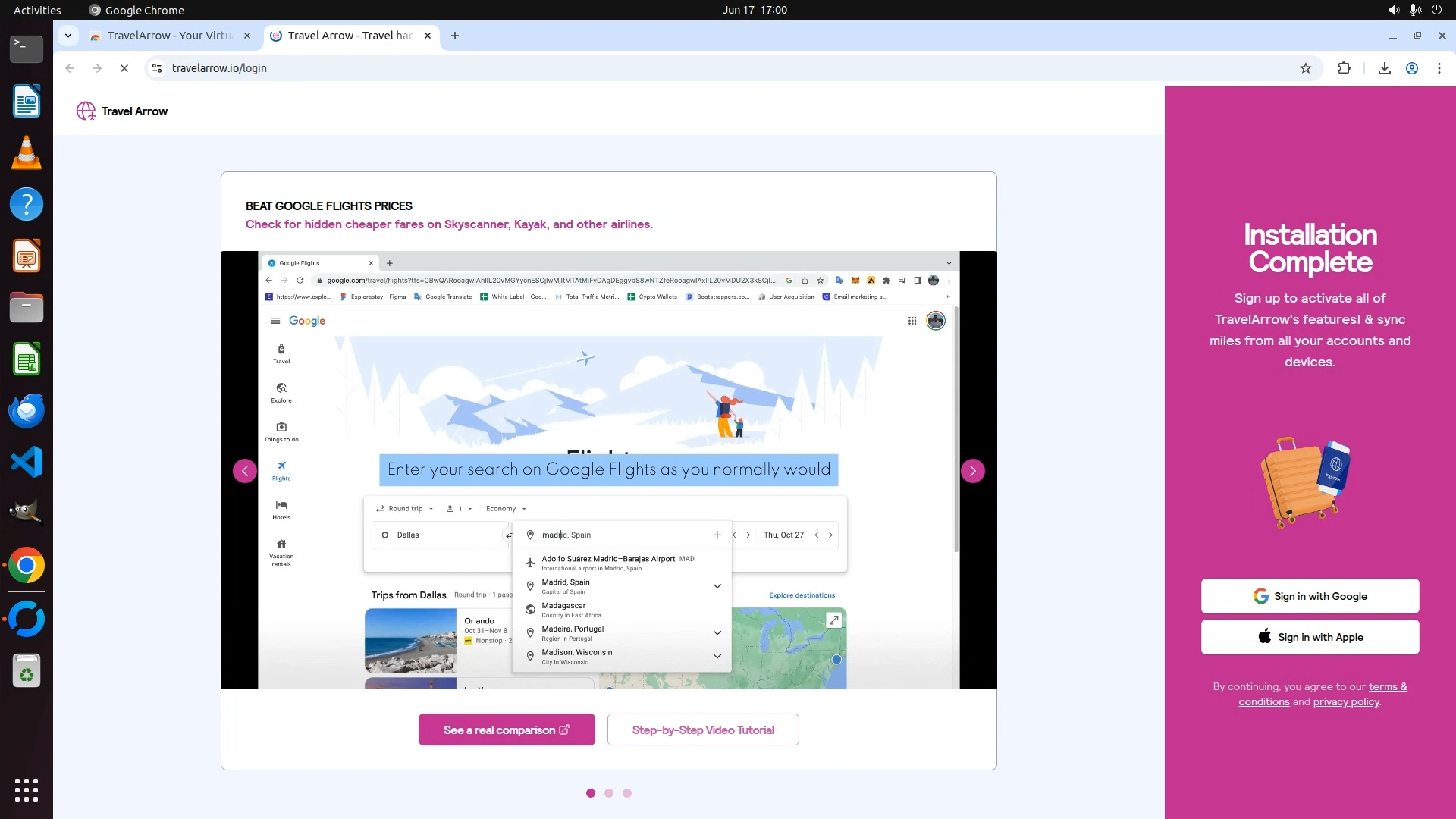This screenshot has width=1456, height=819.
Task: Open Chrome extensions puzzle icon
Action: click(1344, 68)
